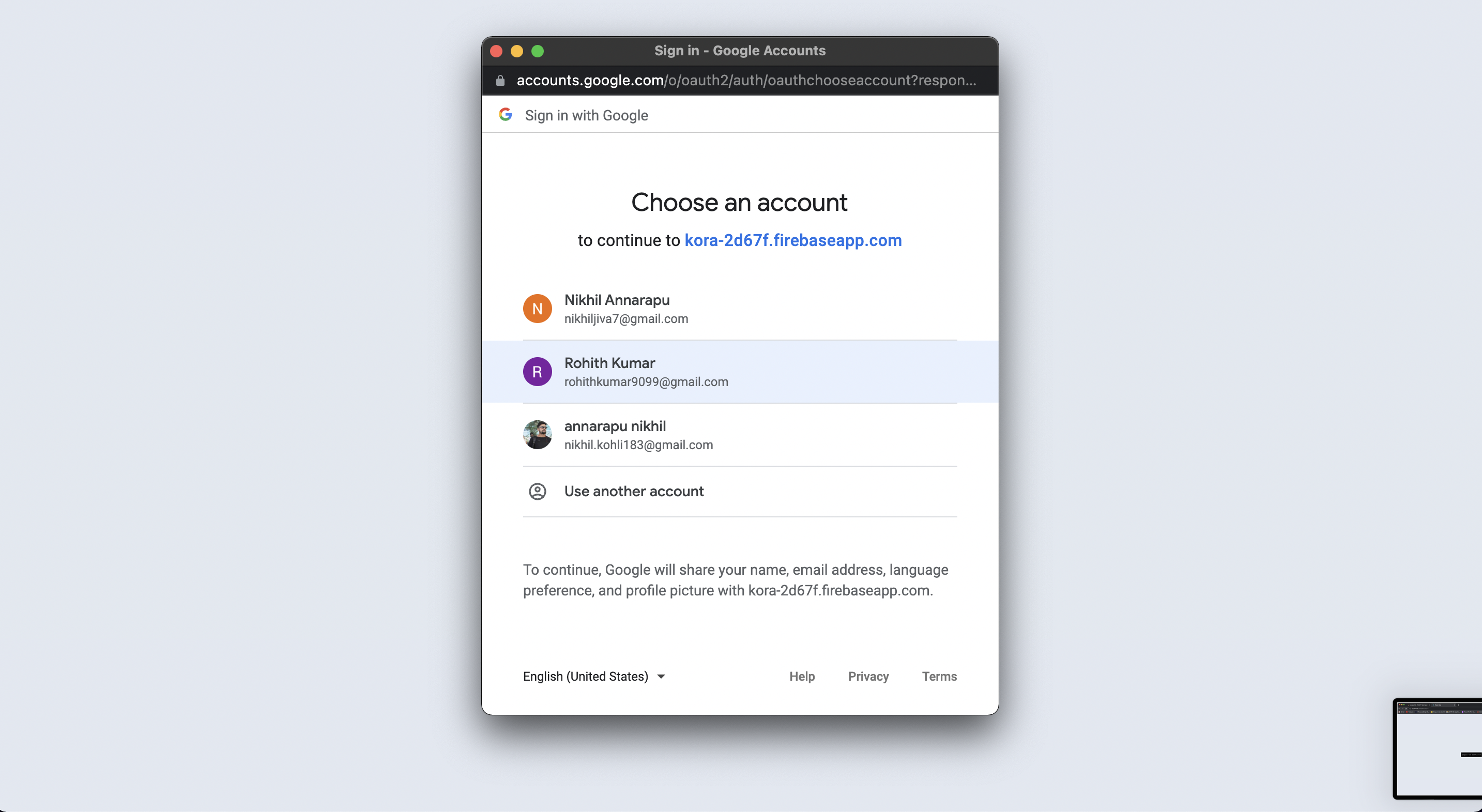
Task: Click the orange N avatar for Nikhil Annarapu
Action: 538,308
